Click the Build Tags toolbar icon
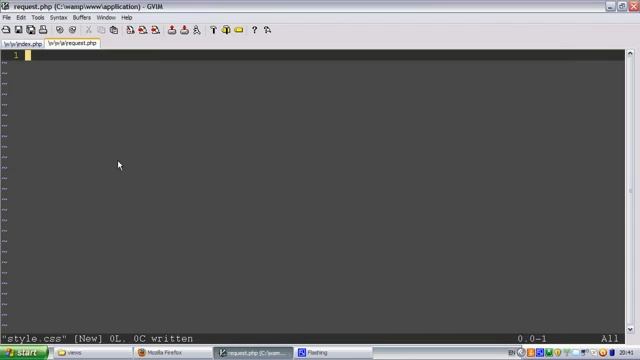The width and height of the screenshot is (640, 360). click(x=226, y=30)
